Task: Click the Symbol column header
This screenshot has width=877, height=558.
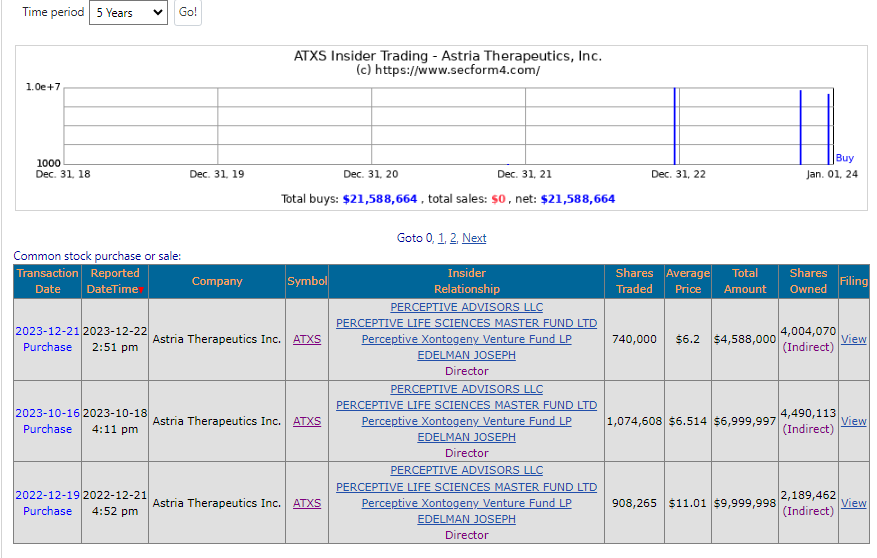Action: click(307, 281)
